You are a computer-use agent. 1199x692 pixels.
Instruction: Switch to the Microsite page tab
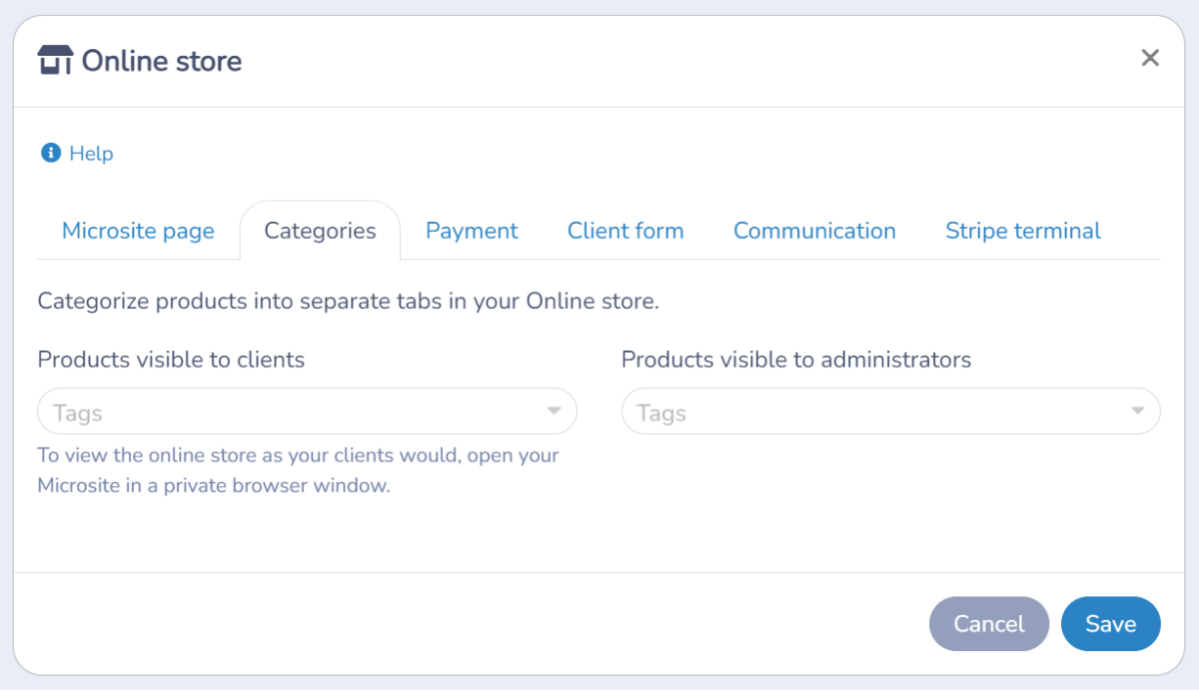138,231
